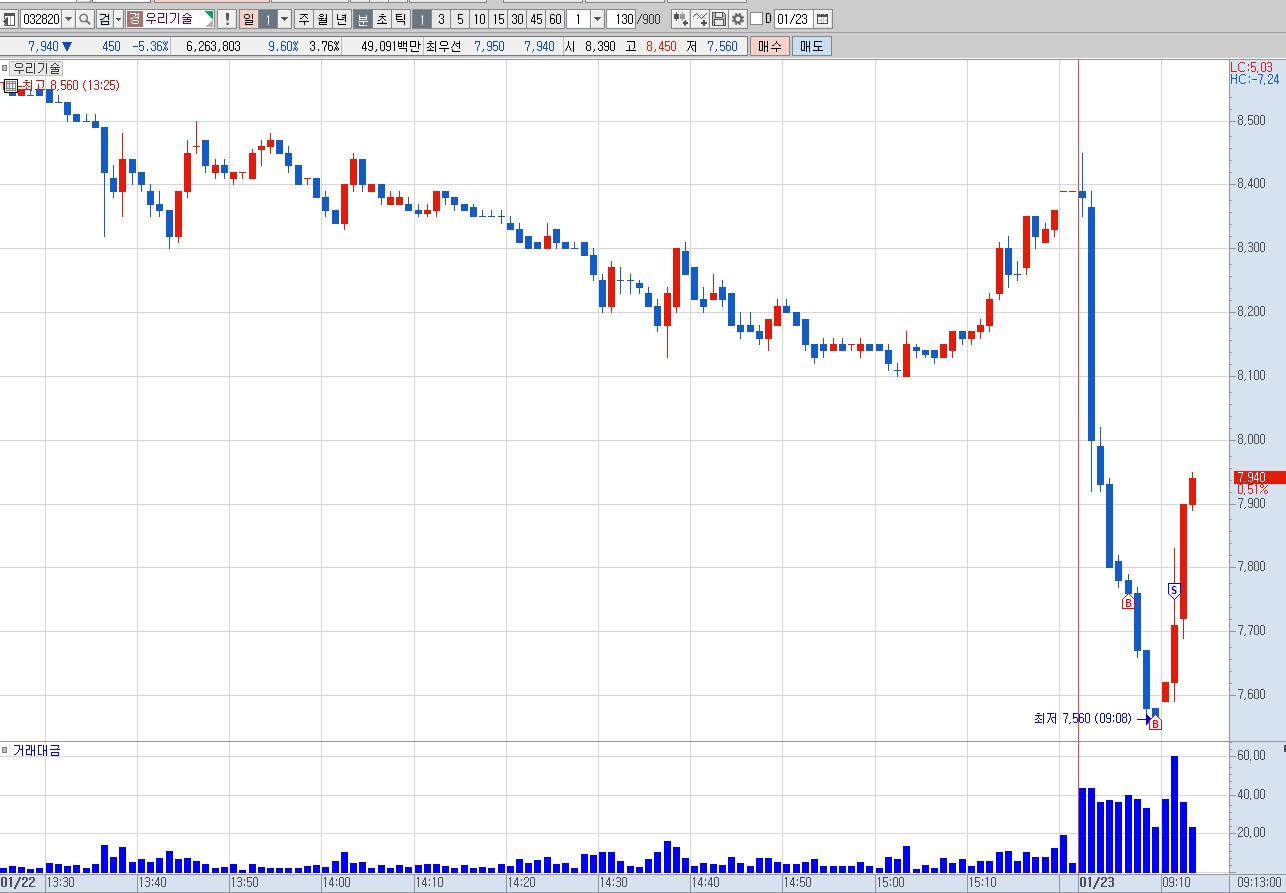Viewport: 1286px width, 893px height.
Task: Expand the stock code 032820 dropdown
Action: [x=67, y=19]
